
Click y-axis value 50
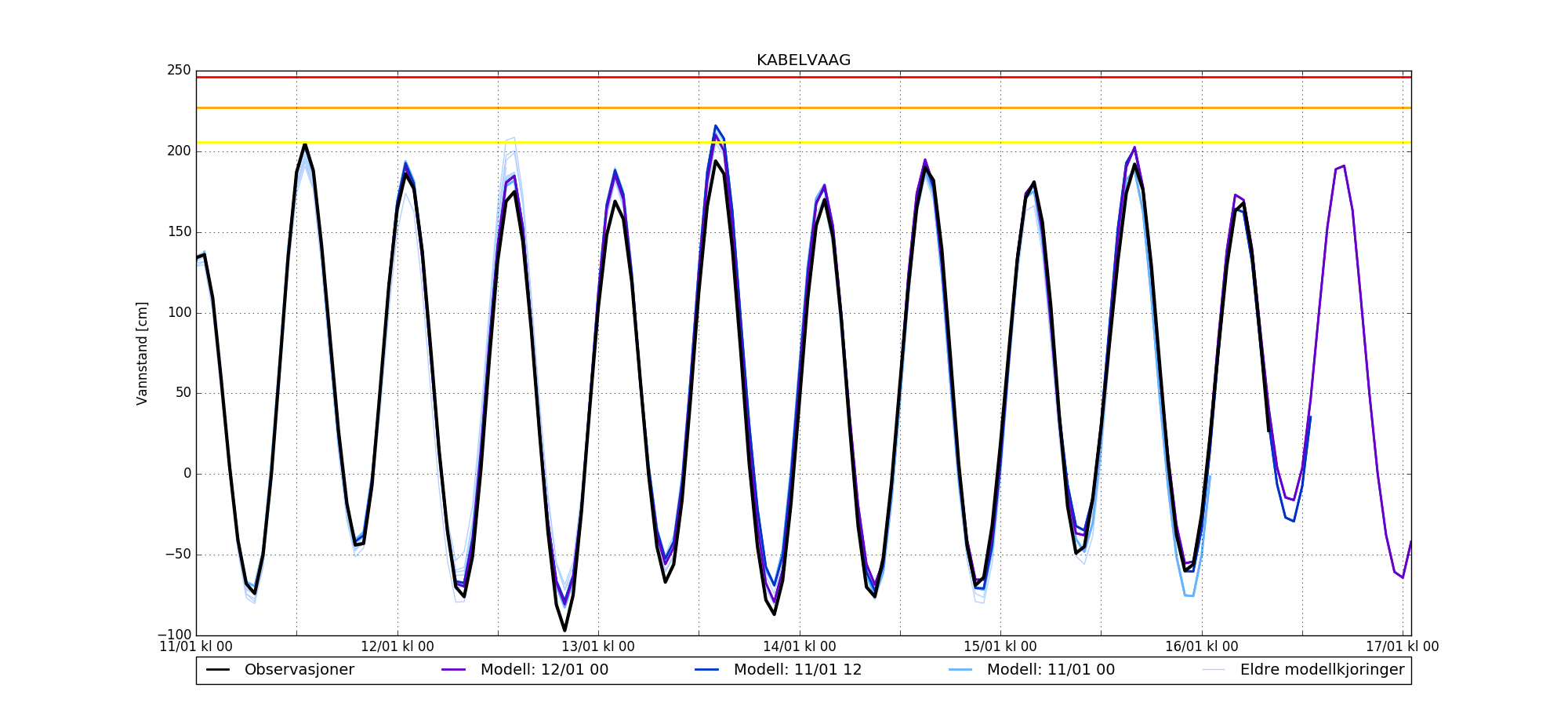pyautogui.click(x=183, y=393)
